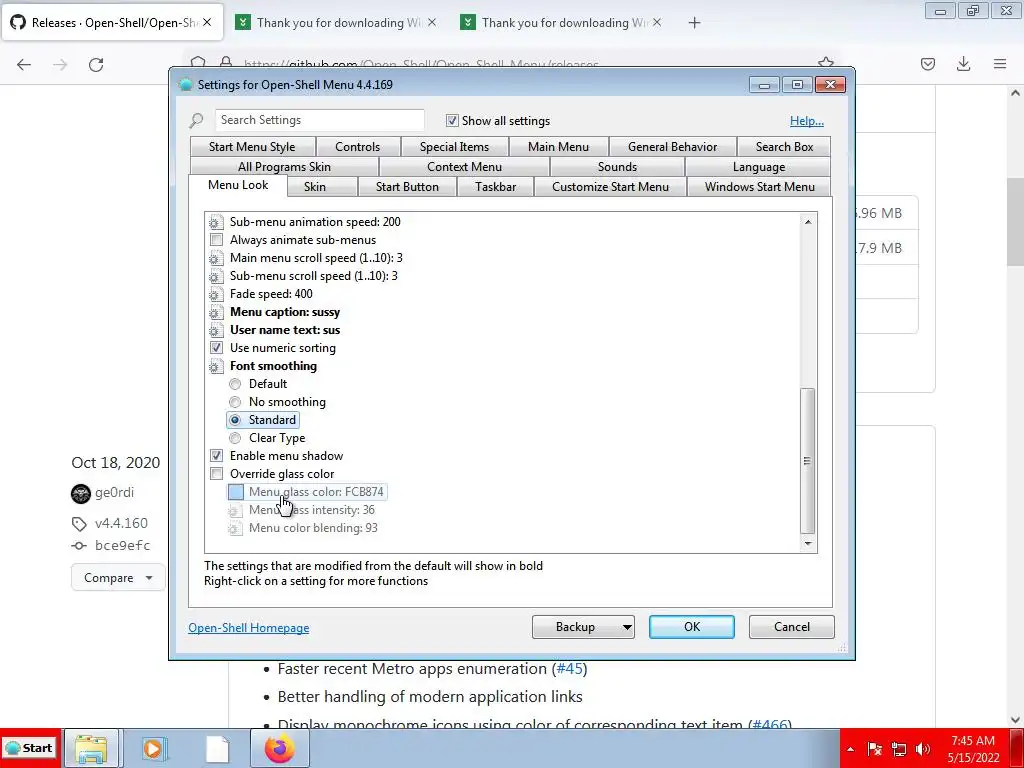Viewport: 1024px width, 768px height.
Task: Open the Controls tab
Action: pos(357,147)
